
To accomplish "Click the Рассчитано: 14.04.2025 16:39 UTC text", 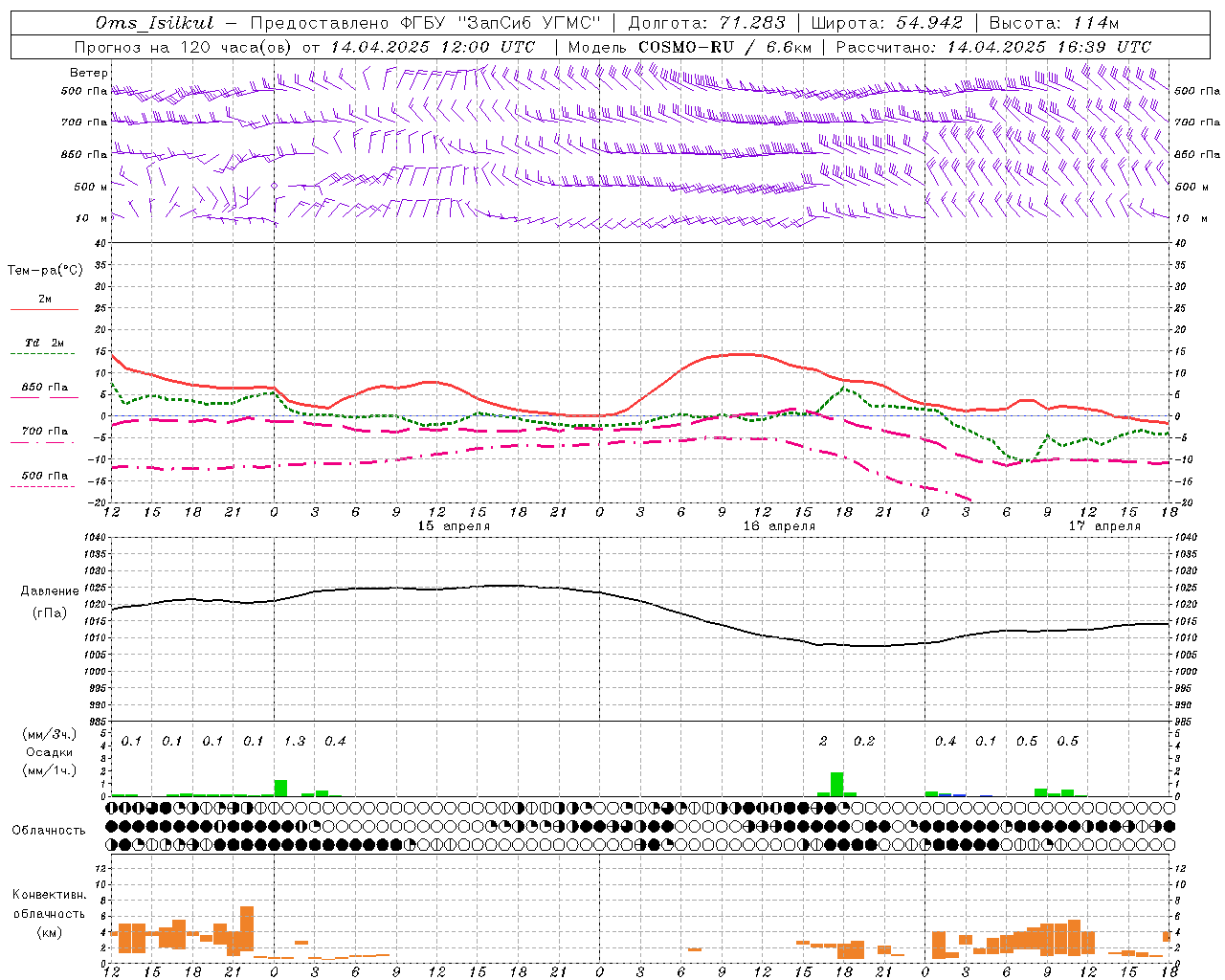I will 993,47.
